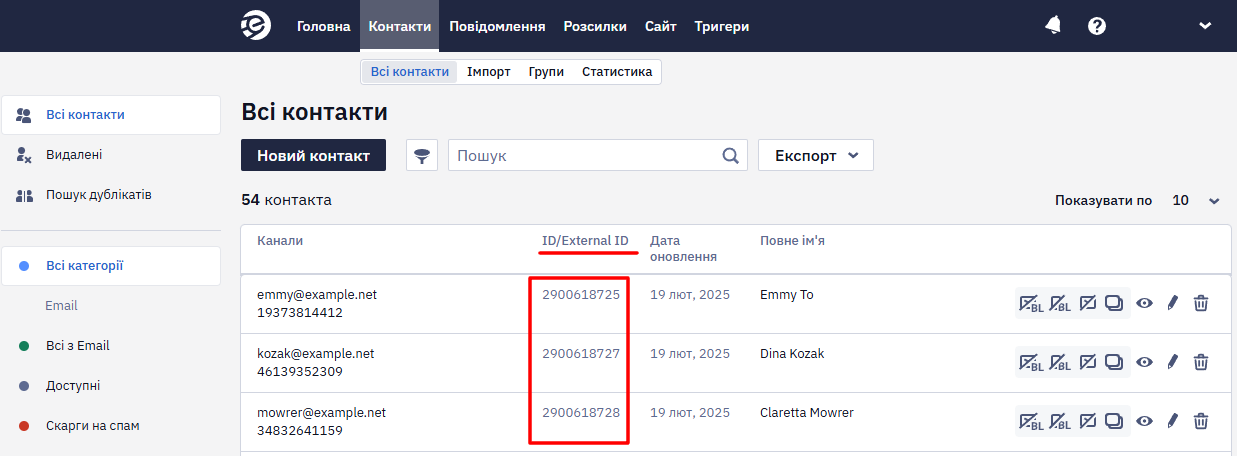Viewport: 1237px width, 456px height.
Task: Expand the account menu chevron at top right
Action: [x=1205, y=26]
